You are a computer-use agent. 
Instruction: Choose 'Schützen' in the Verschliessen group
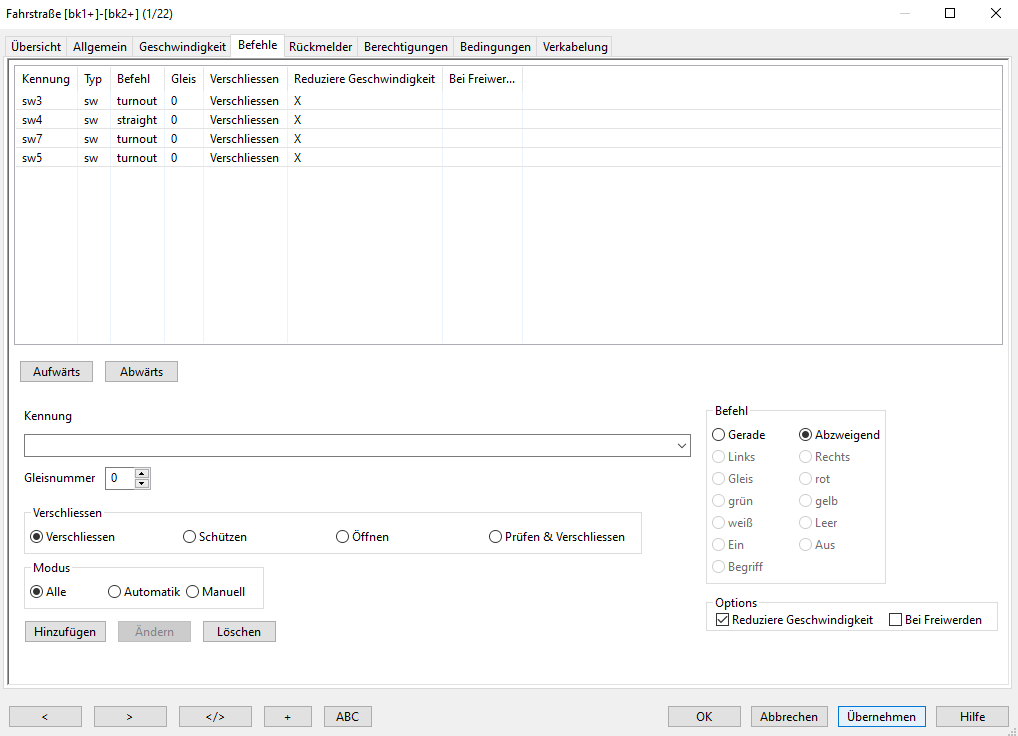(x=190, y=537)
